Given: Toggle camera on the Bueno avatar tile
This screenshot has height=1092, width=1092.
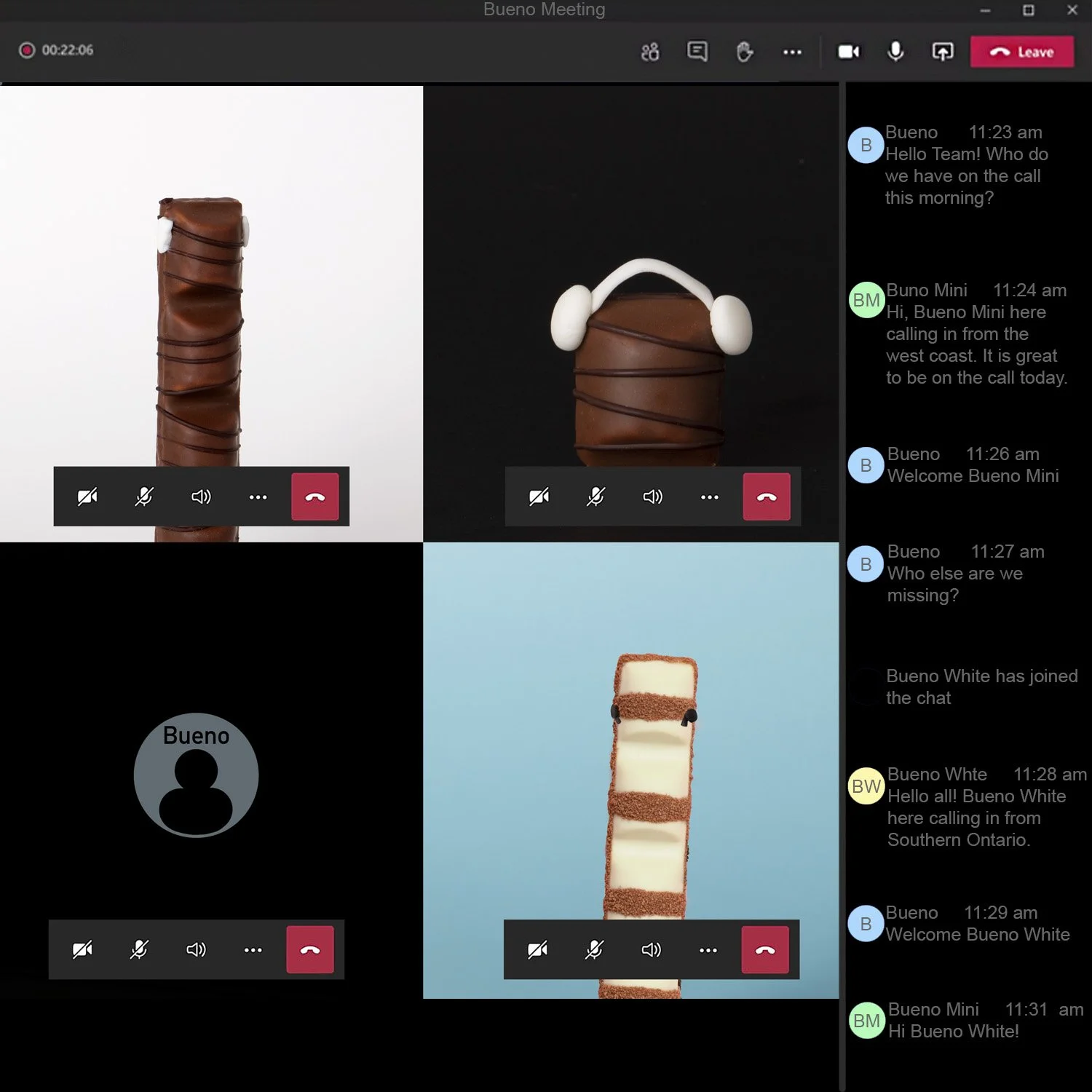Looking at the screenshot, I should (82, 950).
